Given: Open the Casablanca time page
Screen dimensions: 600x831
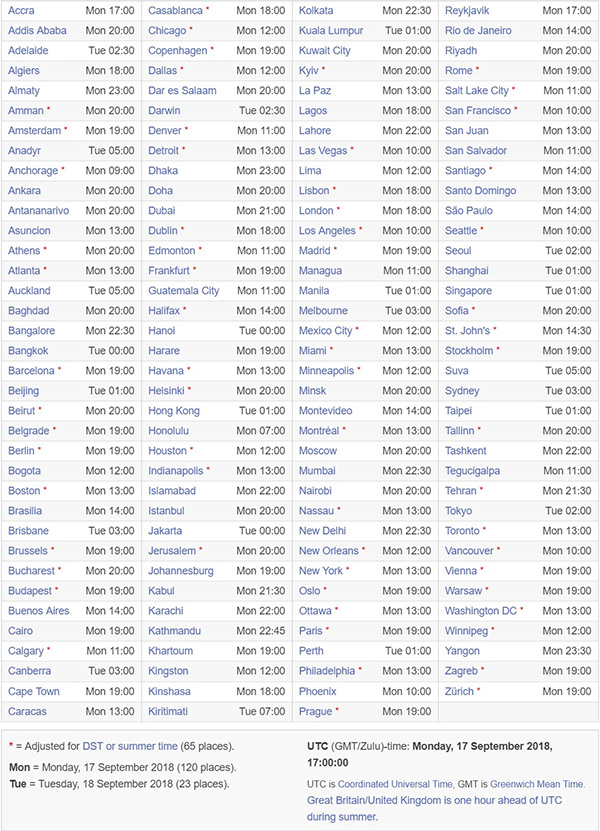Looking at the screenshot, I should pos(175,11).
